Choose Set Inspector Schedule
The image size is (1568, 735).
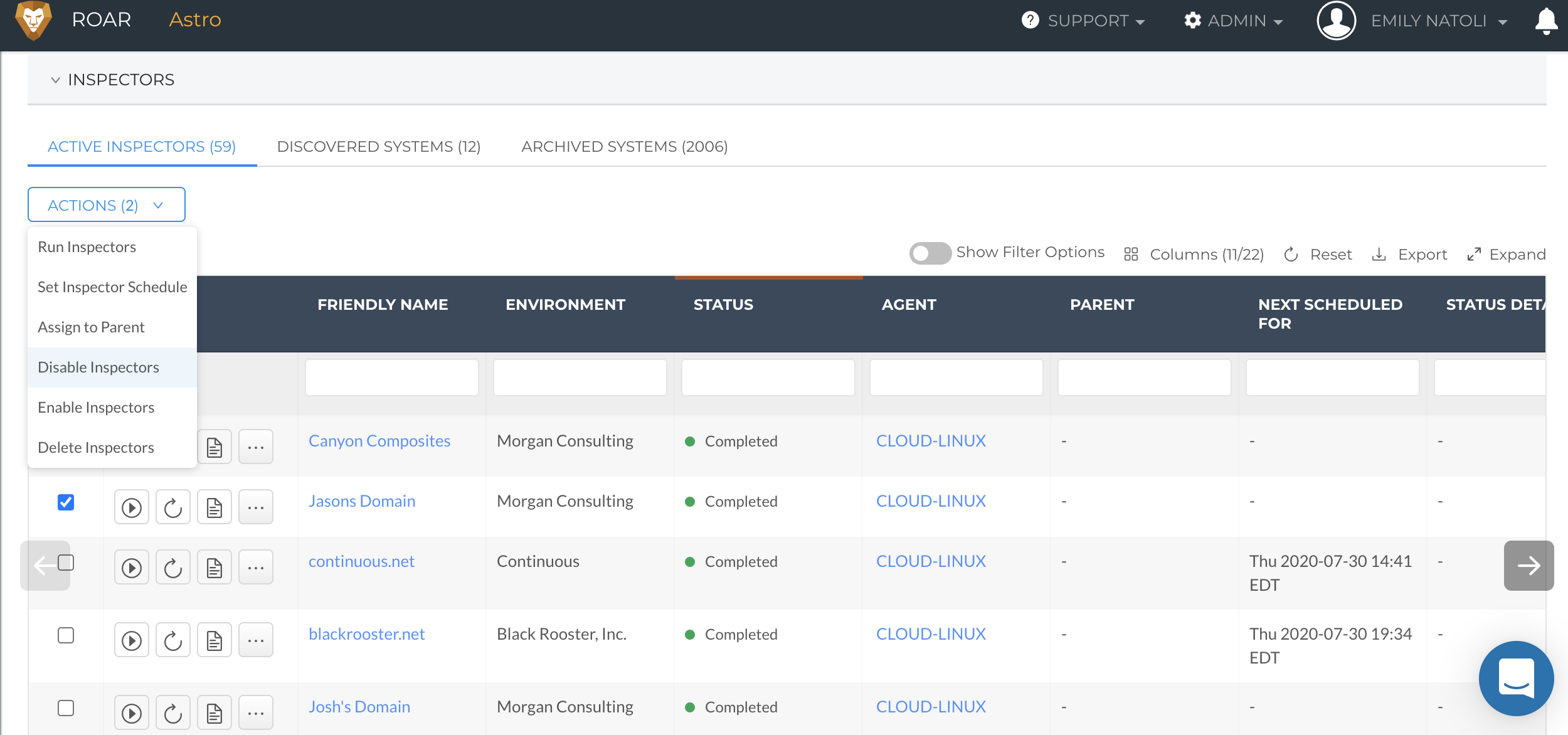pyautogui.click(x=112, y=287)
